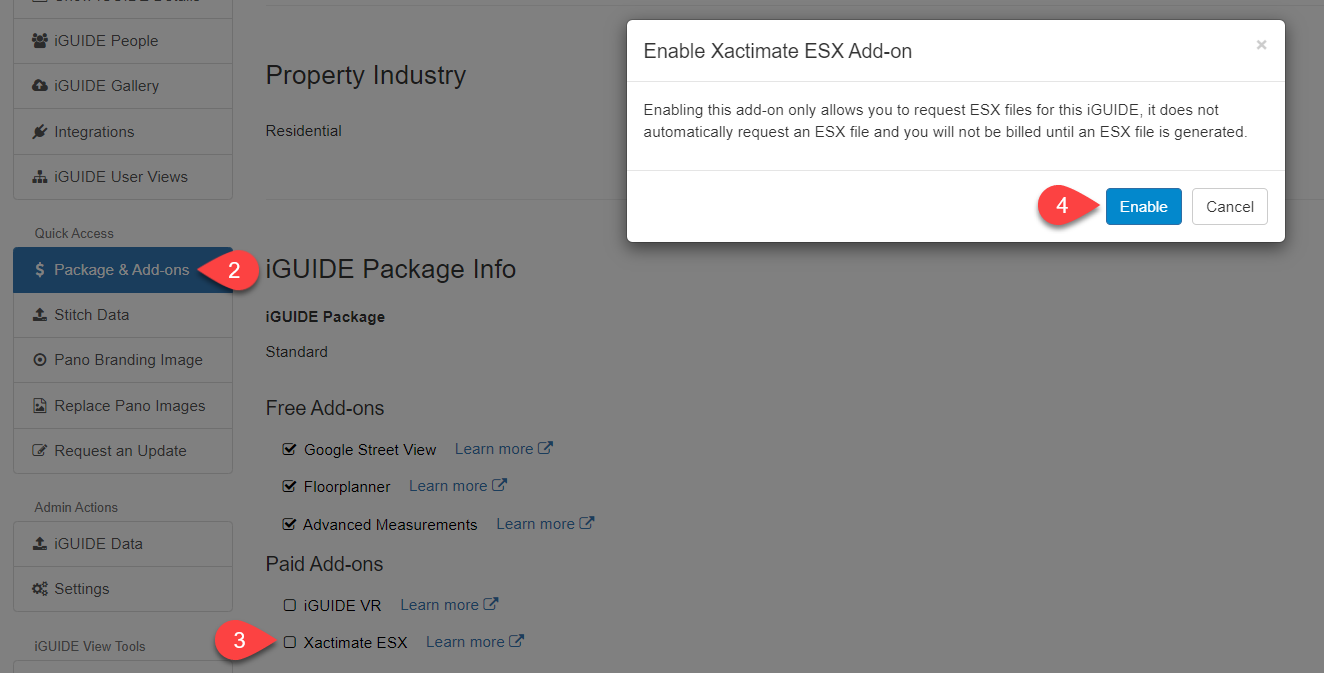Open iGUIDE Data under Admin Actions

click(123, 544)
